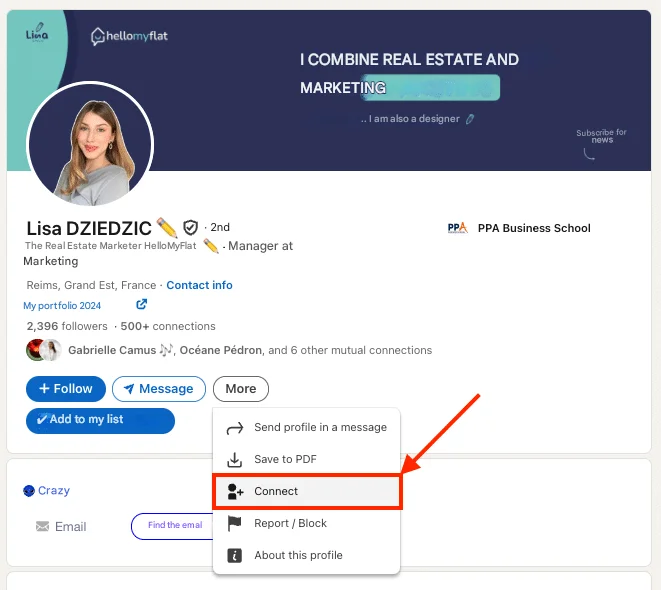
Task: Click the Follow button
Action: coord(66,389)
